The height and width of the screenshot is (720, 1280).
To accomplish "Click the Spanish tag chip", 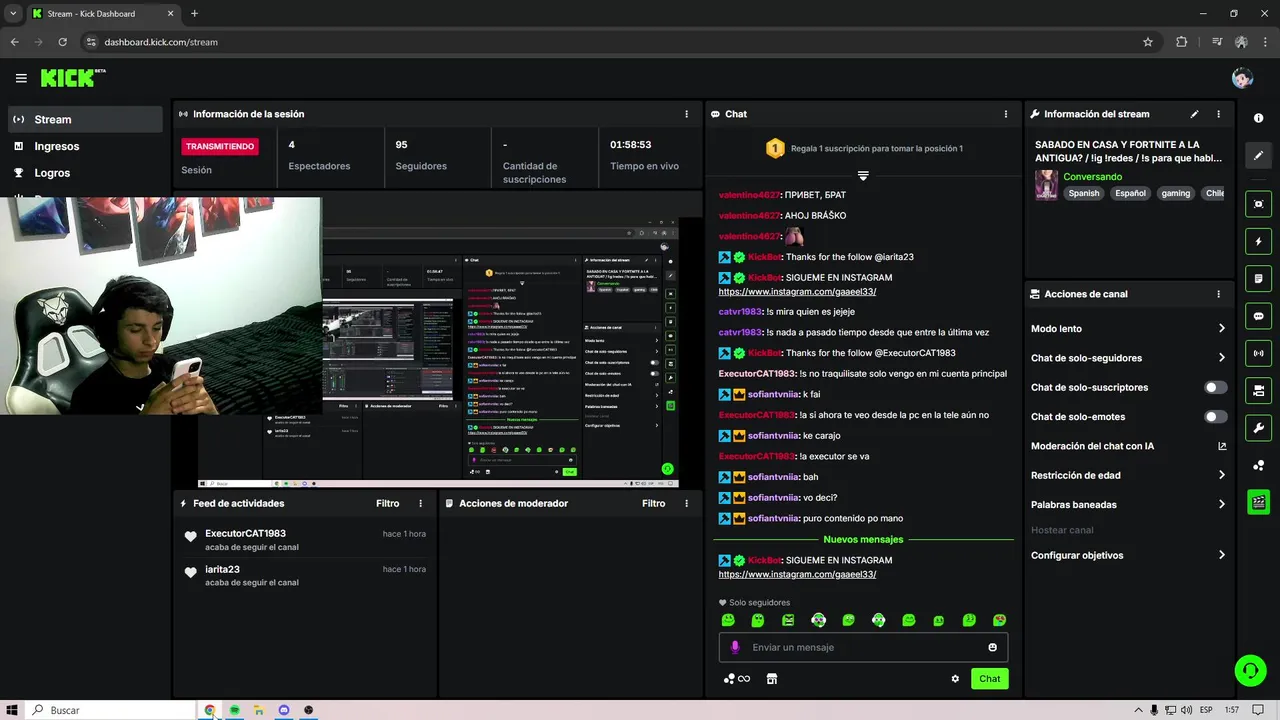I will pos(1083,193).
